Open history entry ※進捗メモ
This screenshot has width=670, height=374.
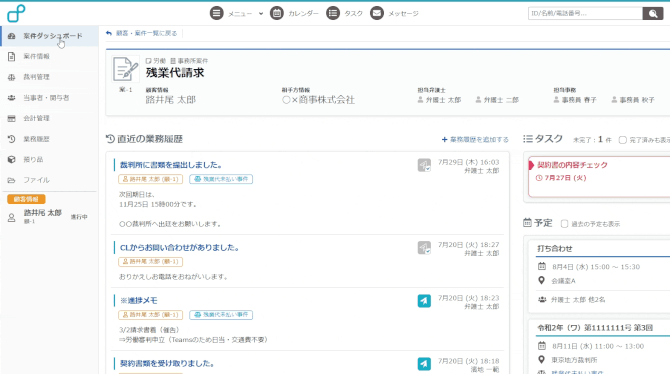(x=138, y=300)
